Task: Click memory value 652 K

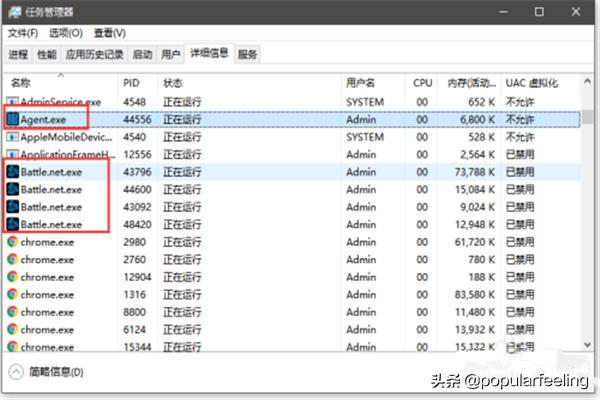Action: coord(482,102)
